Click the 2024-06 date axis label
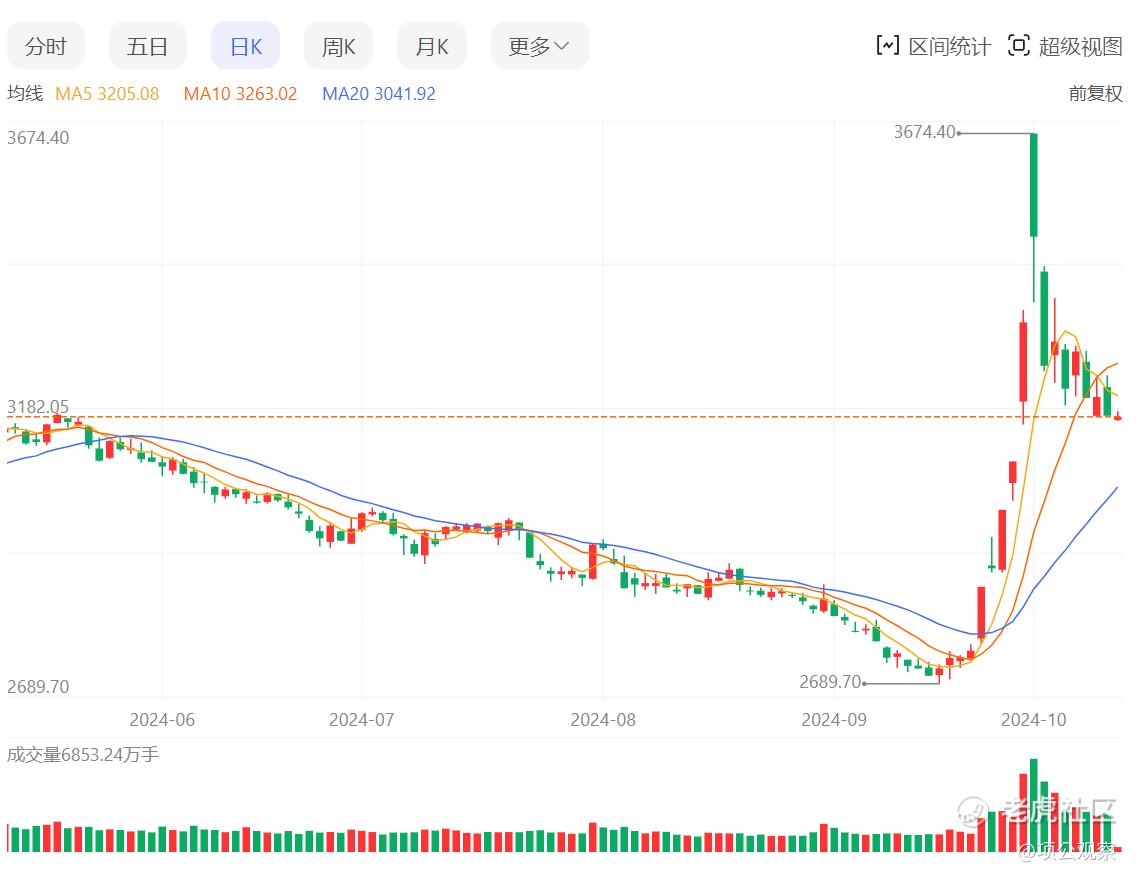Viewport: 1138px width, 877px height. 162,719
